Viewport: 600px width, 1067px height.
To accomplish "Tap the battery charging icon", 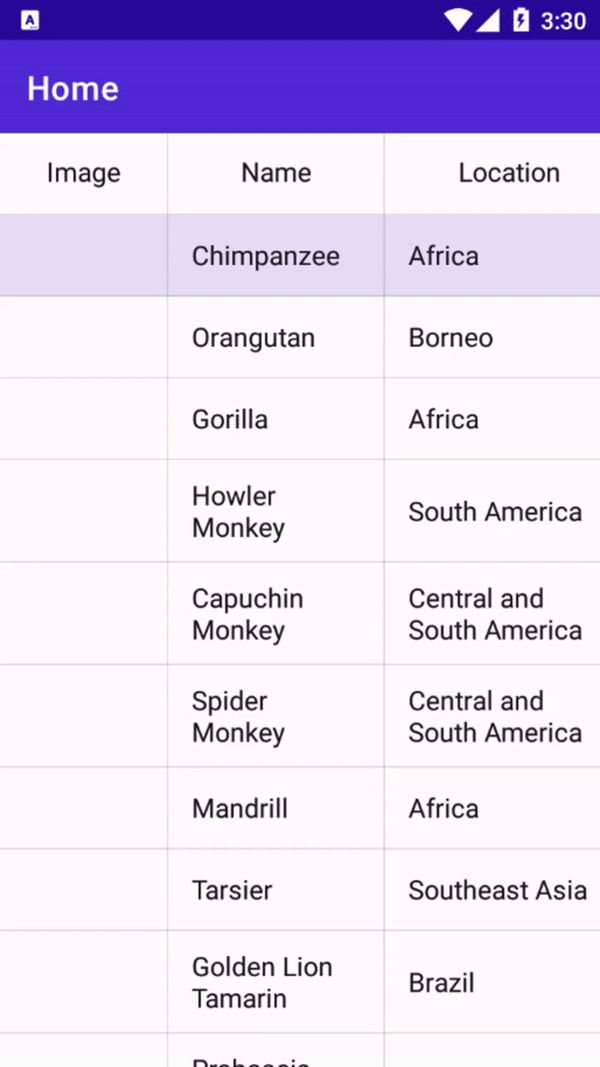I will 520,20.
